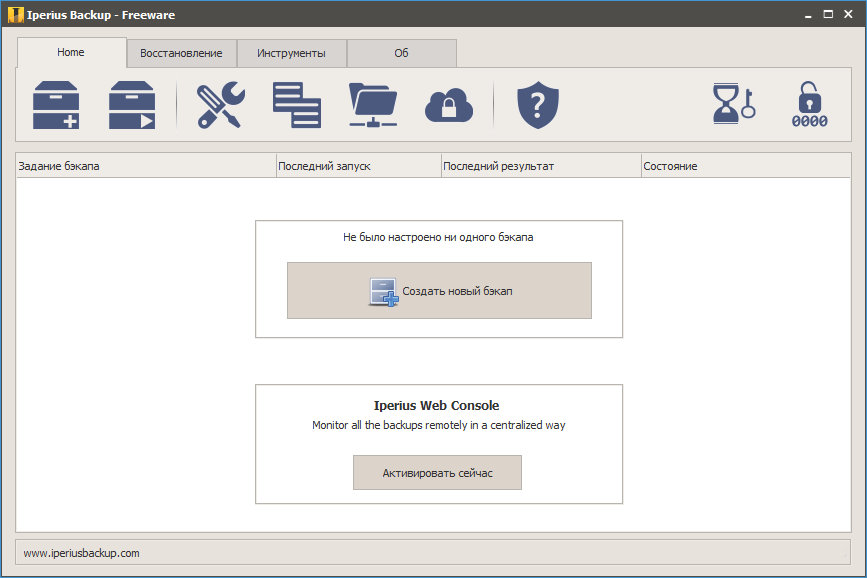Click the Последний результат column header

541,166
